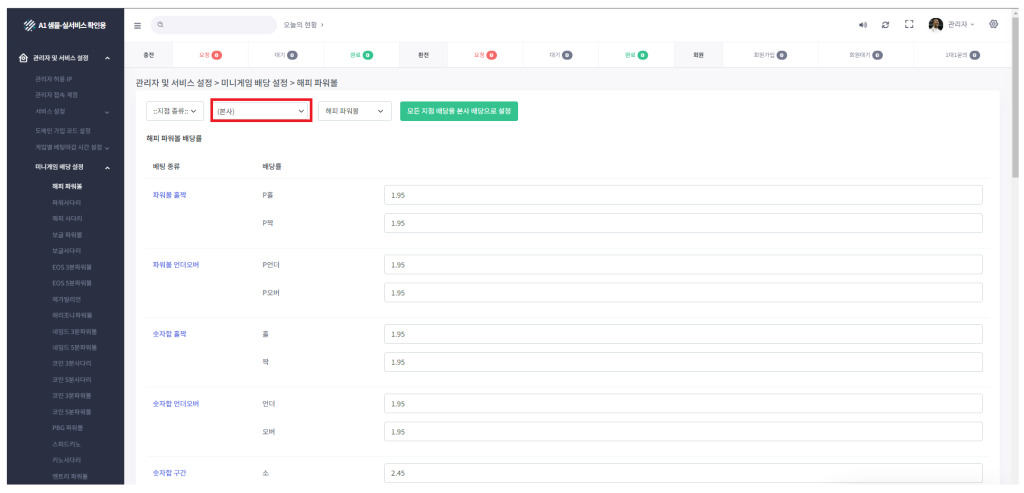The width and height of the screenshot is (1024, 493).
Task: Select 파워사다리 in the sidebar
Action: 68,202
